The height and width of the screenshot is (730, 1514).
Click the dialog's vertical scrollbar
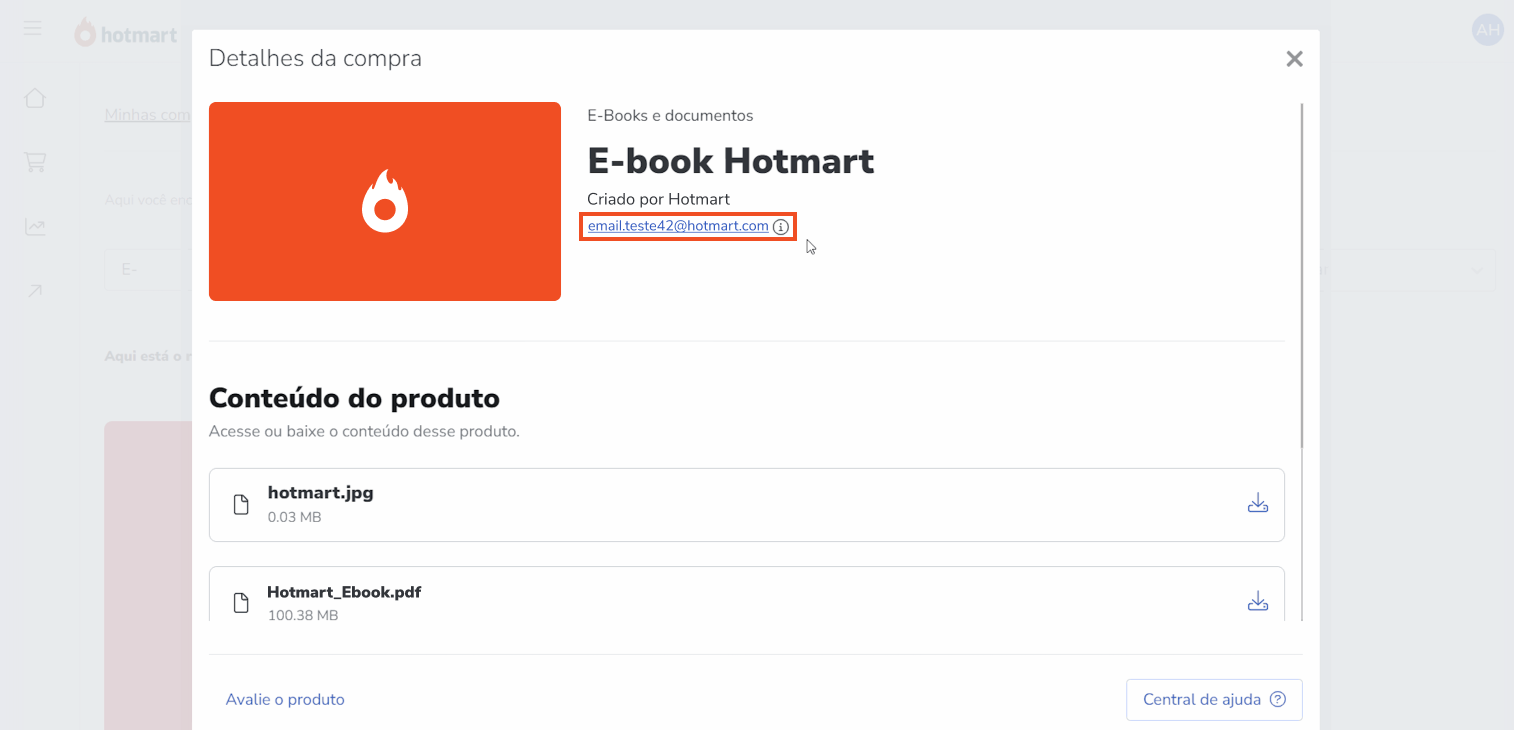click(1301, 275)
